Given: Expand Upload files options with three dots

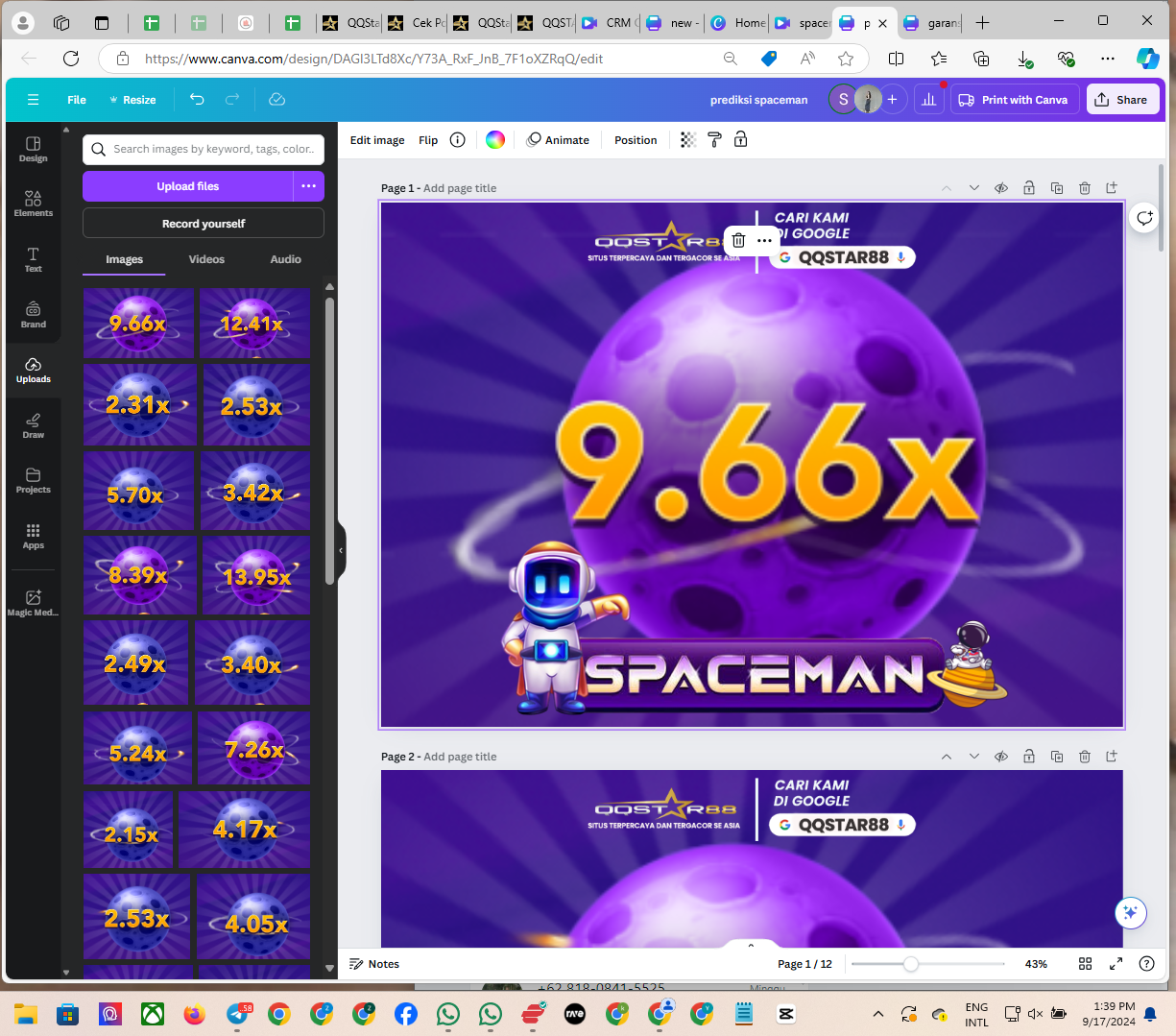Looking at the screenshot, I should [x=308, y=186].
